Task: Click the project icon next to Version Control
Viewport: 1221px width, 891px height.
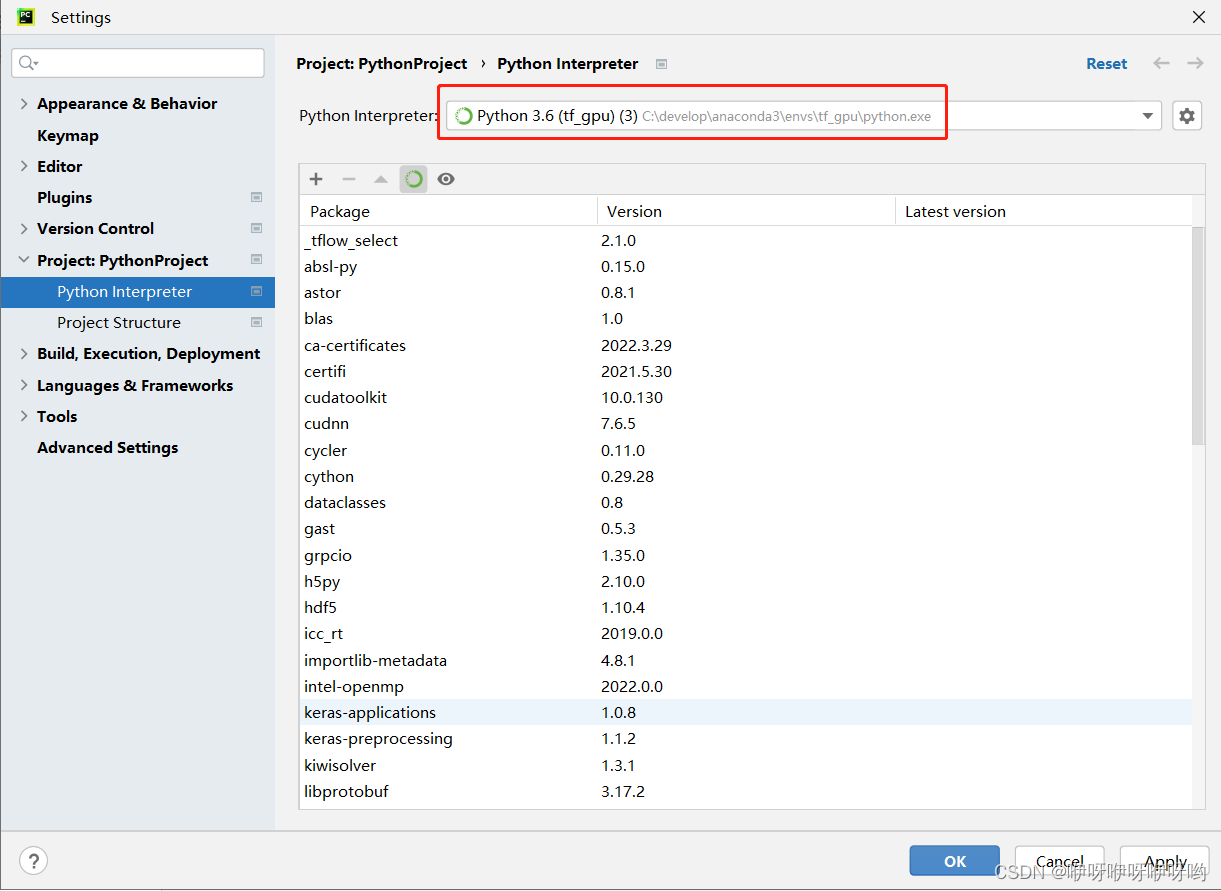Action: tap(256, 229)
